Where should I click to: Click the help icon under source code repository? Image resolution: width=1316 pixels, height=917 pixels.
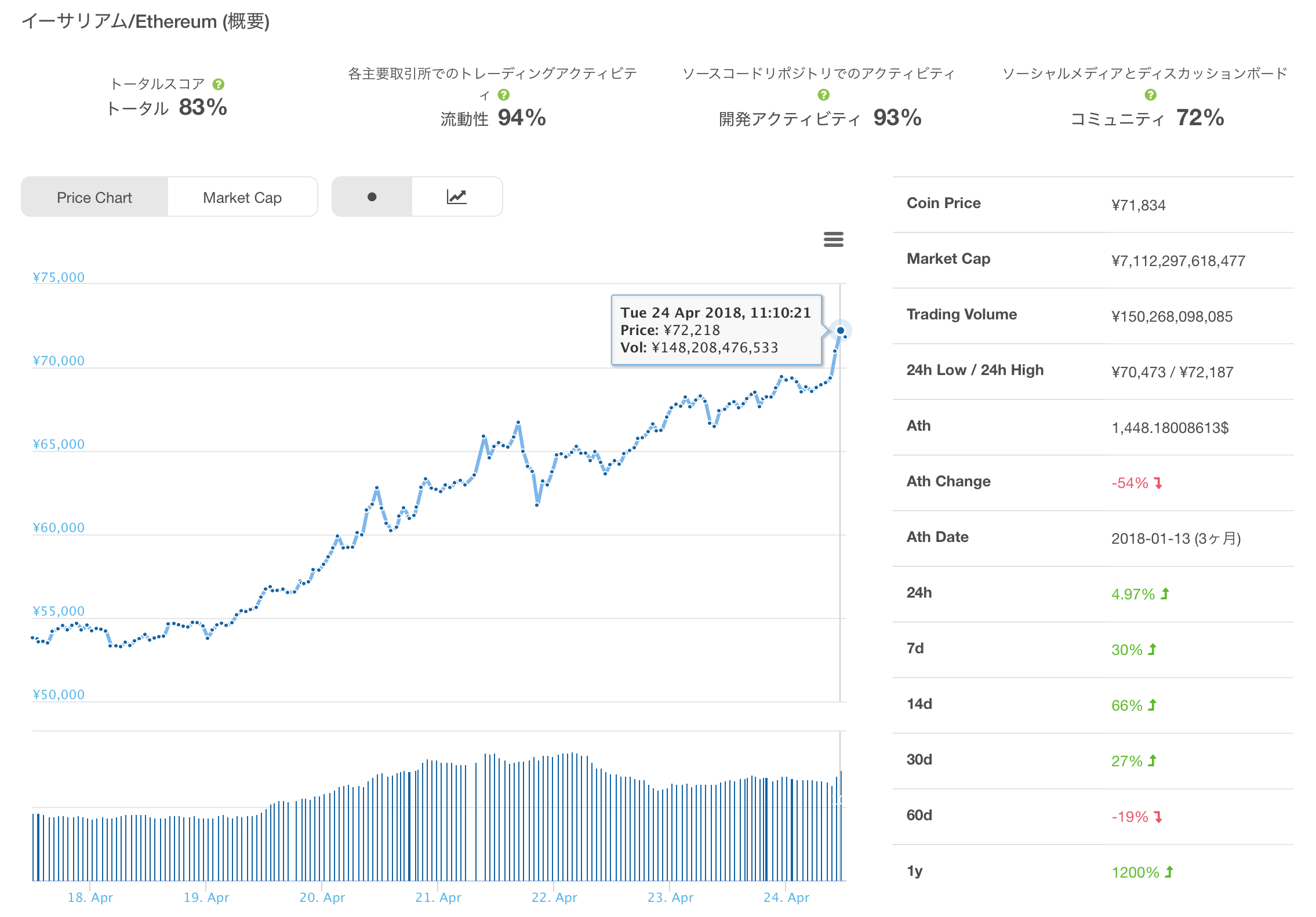point(824,95)
